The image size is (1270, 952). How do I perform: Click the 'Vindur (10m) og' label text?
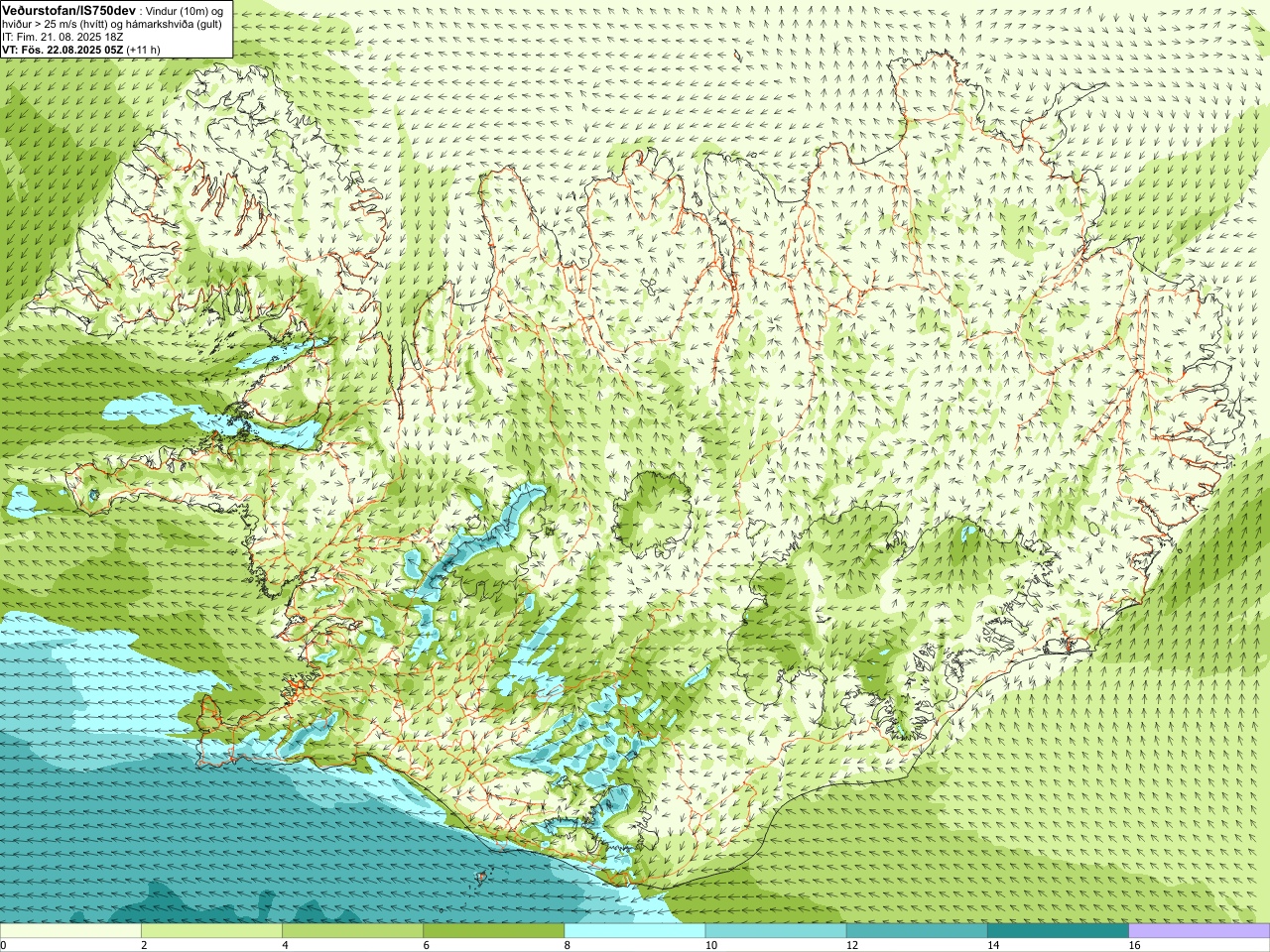pos(185,10)
